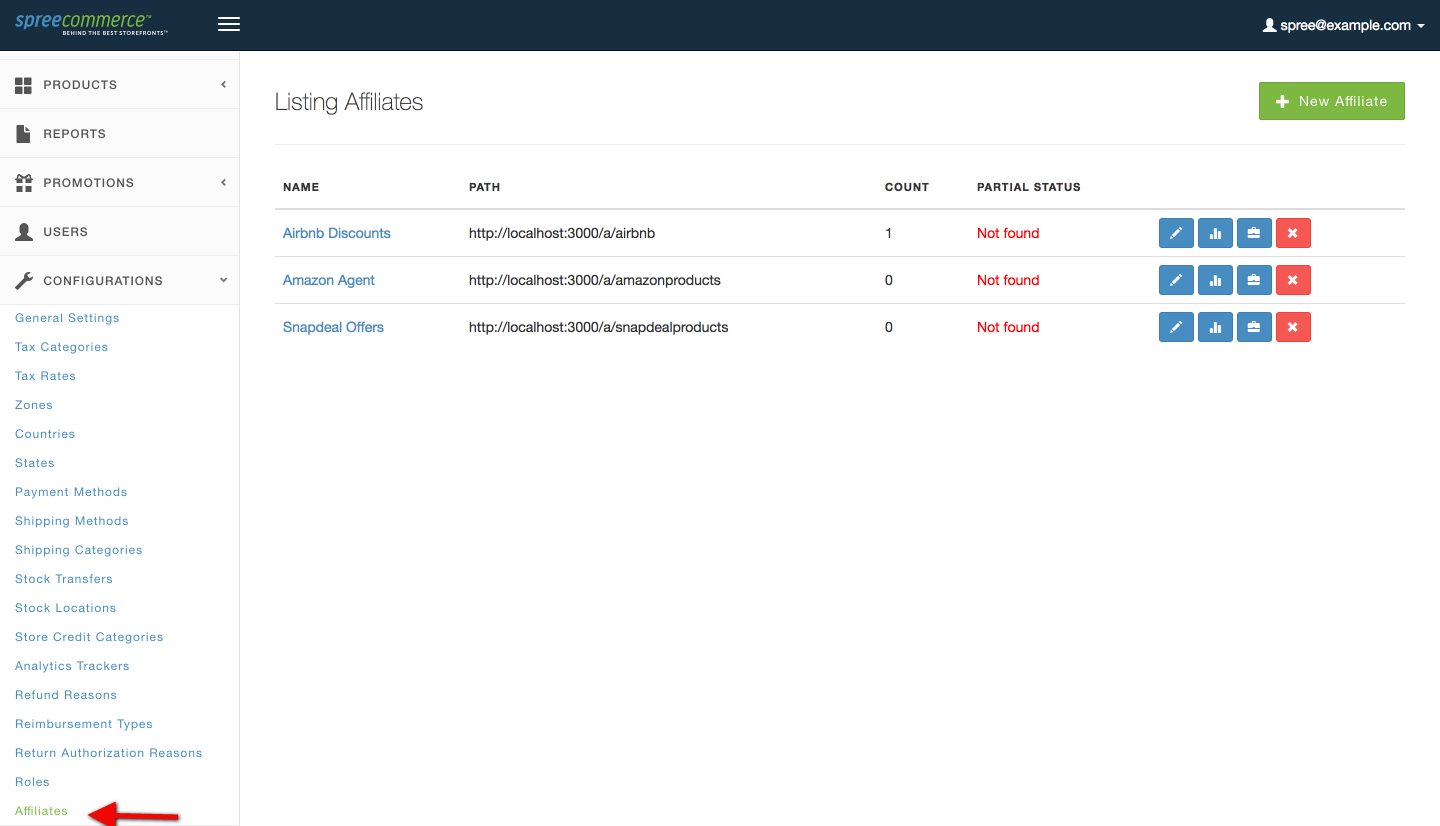Image resolution: width=1440 pixels, height=826 pixels.
Task: View bar-chart stats for Airbnb Discounts
Action: [1215, 233]
